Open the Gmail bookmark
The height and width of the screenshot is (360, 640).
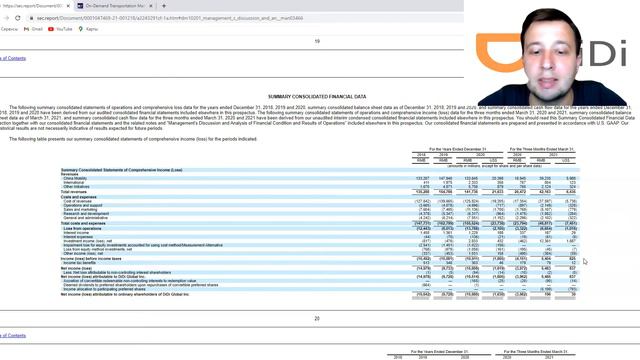pyautogui.click(x=33, y=29)
